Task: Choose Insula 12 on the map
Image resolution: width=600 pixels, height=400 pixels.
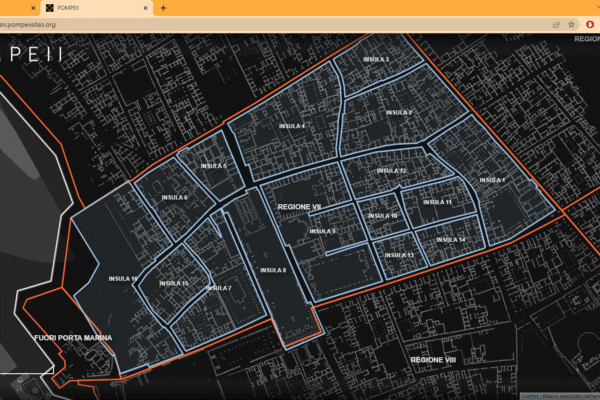Action: coord(391,171)
